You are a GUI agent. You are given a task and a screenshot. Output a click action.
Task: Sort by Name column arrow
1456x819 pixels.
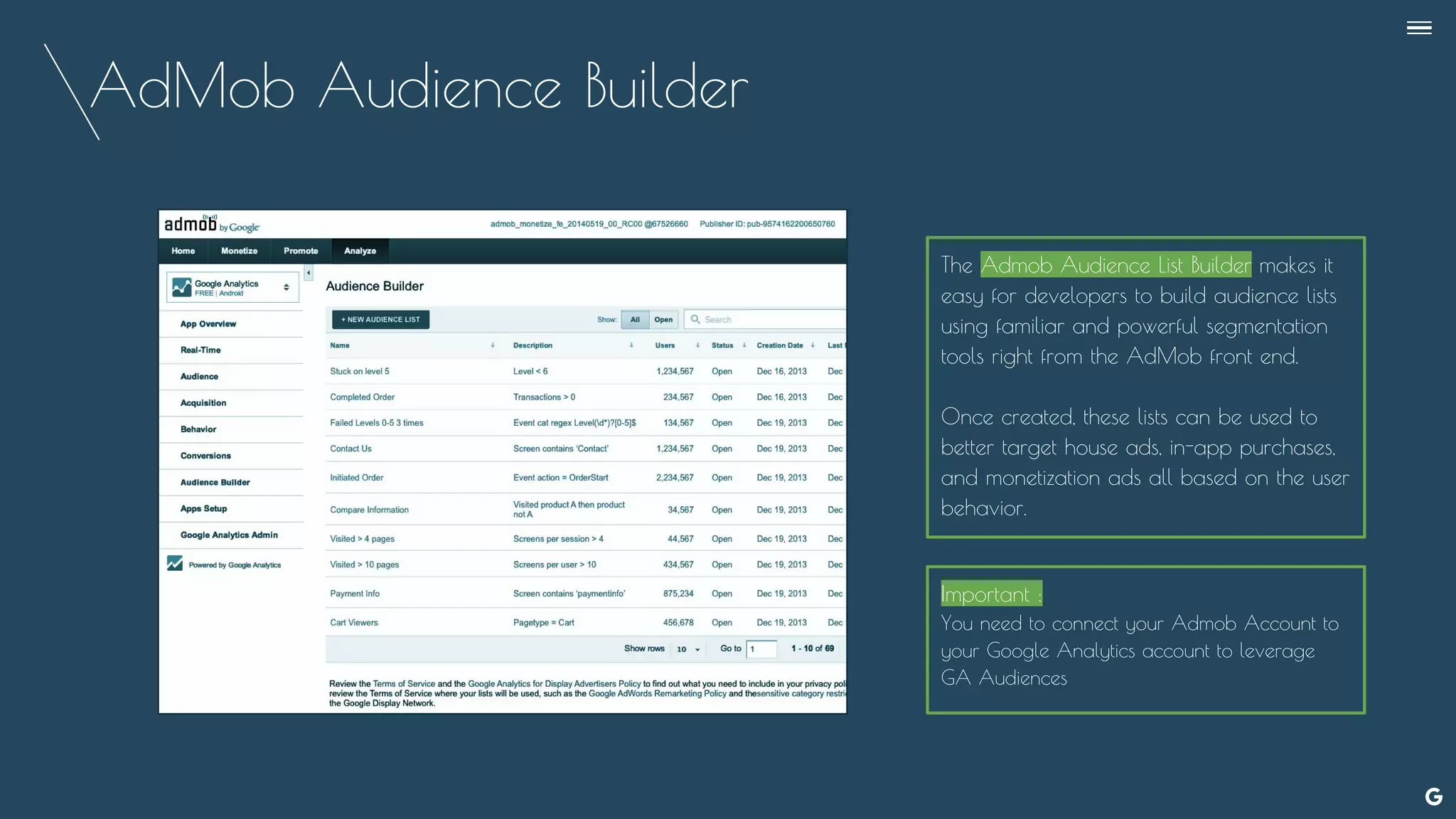tap(492, 346)
